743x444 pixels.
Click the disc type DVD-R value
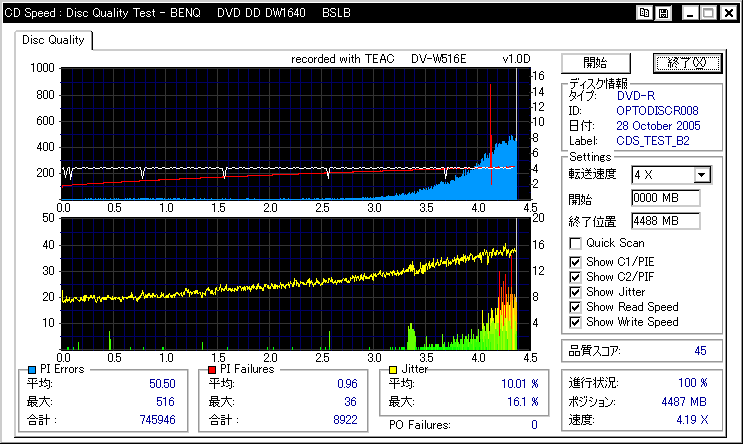point(636,96)
